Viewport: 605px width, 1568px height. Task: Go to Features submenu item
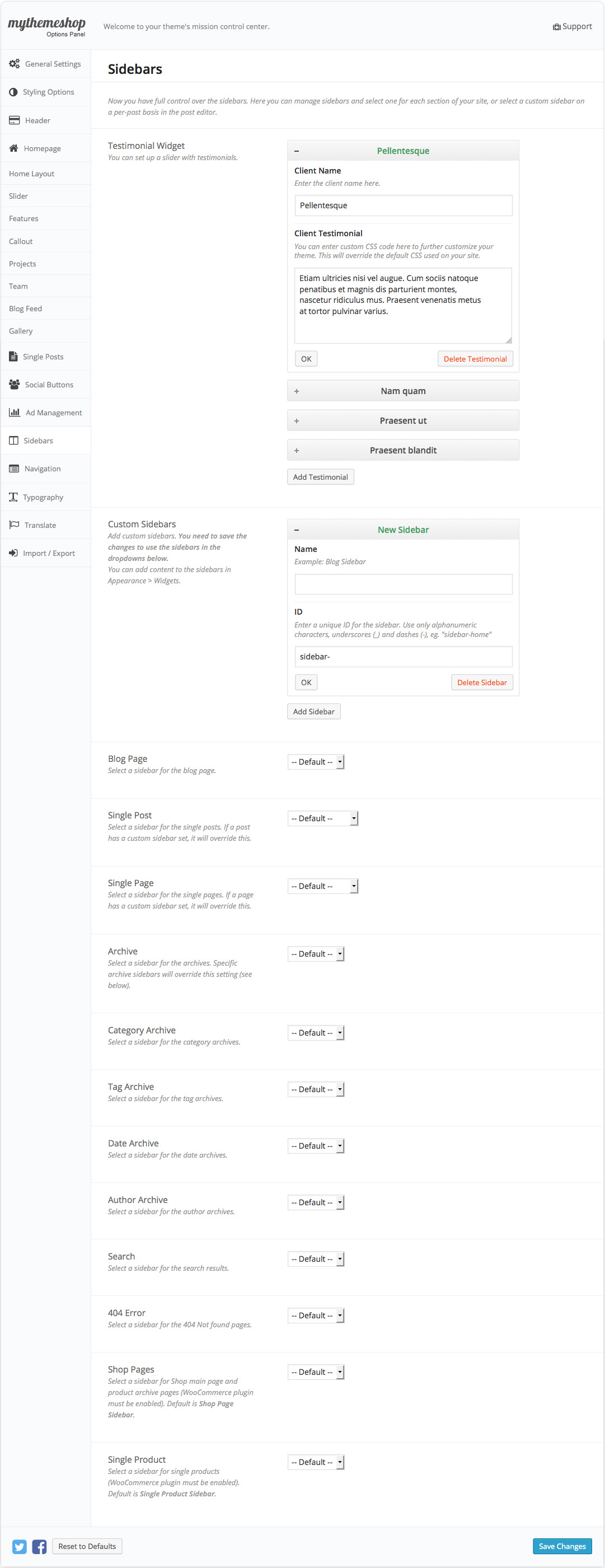46,218
